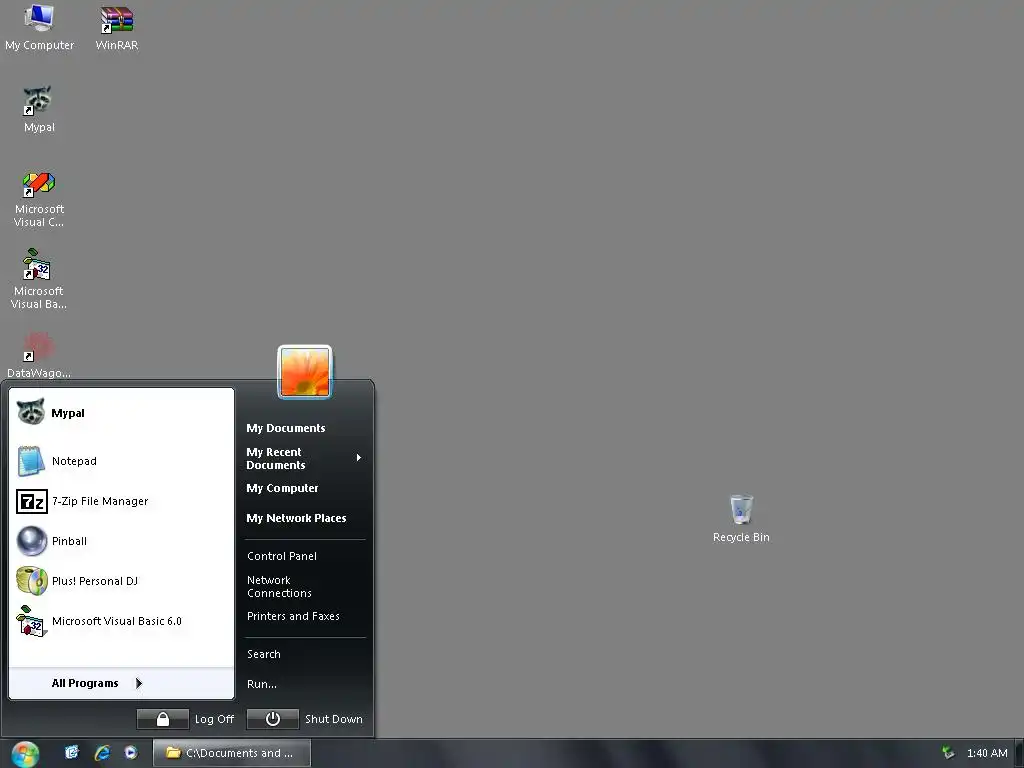The width and height of the screenshot is (1024, 768).
Task: Open Search from Start menu
Action: 264,654
